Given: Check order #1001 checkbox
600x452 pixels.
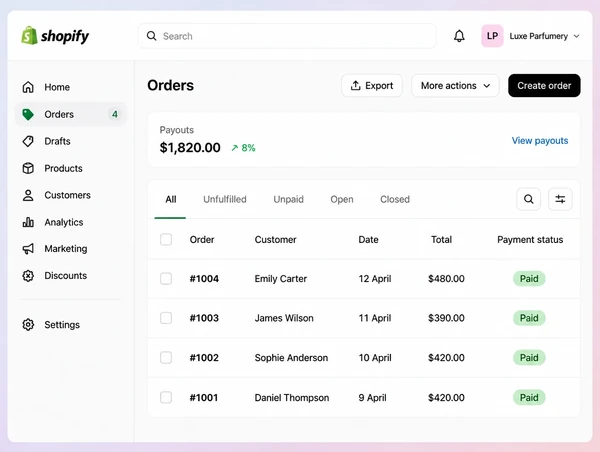Looking at the screenshot, I should [x=166, y=397].
